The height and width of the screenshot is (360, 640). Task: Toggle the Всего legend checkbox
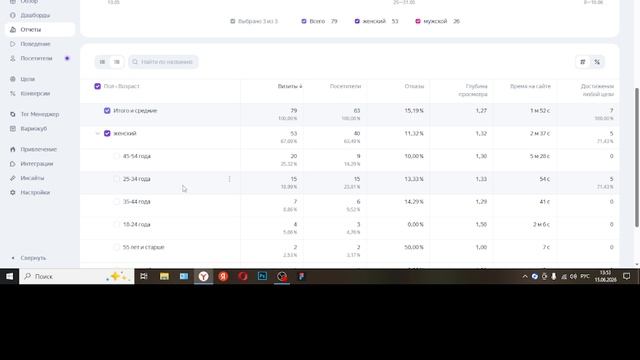click(304, 21)
